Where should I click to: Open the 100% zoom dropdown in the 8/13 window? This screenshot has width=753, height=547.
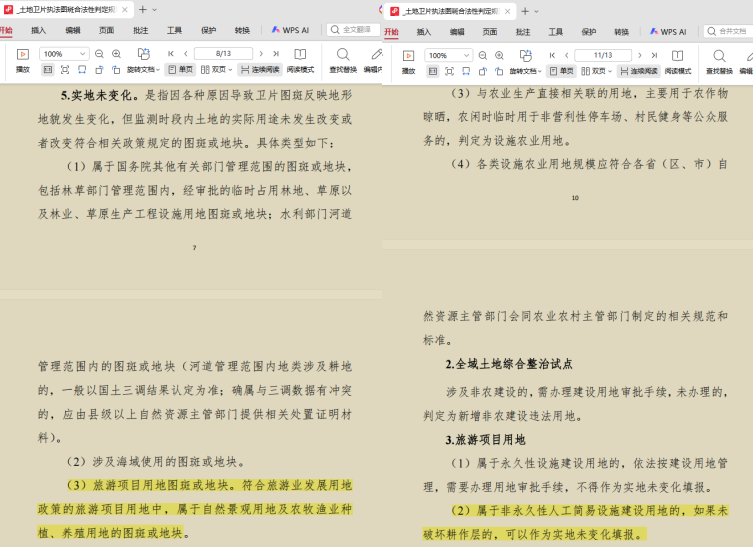pyautogui.click(x=83, y=54)
